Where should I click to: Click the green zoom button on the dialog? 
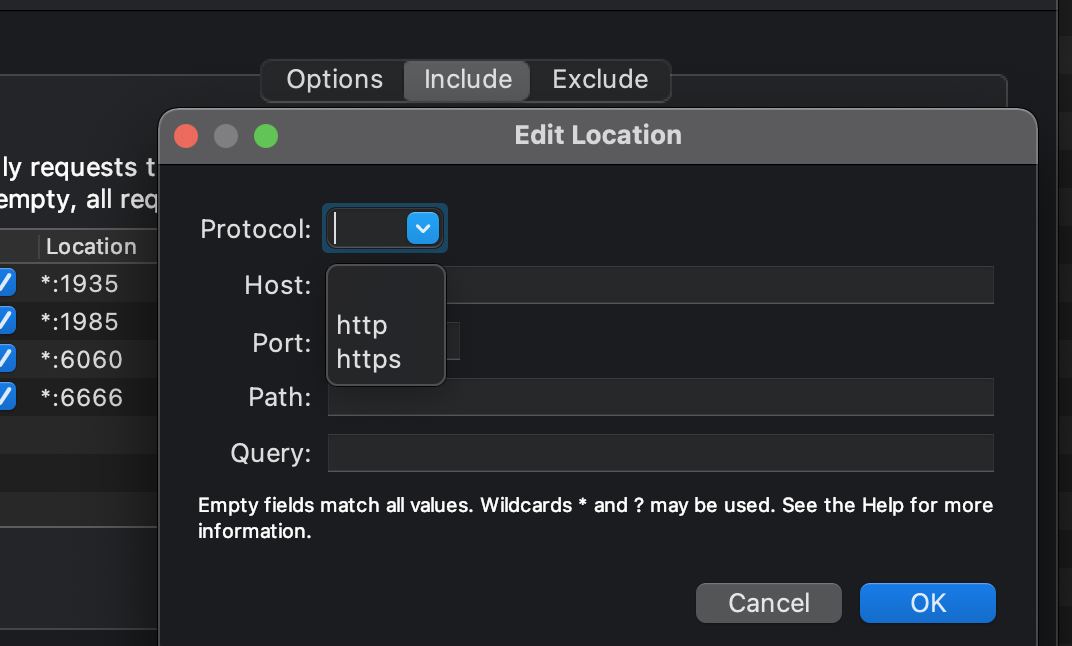click(x=265, y=135)
